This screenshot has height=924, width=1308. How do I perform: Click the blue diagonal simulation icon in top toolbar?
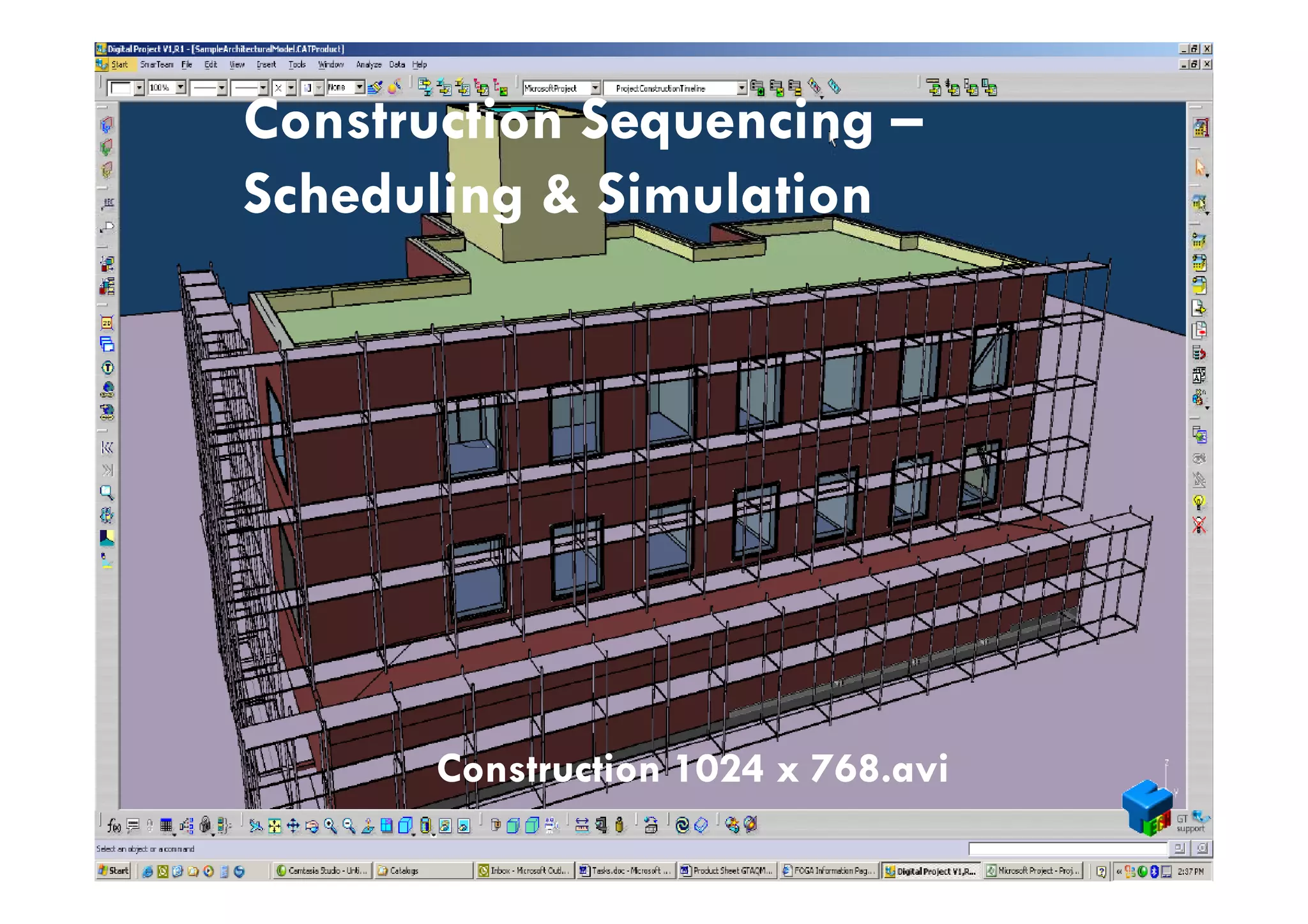tap(834, 86)
